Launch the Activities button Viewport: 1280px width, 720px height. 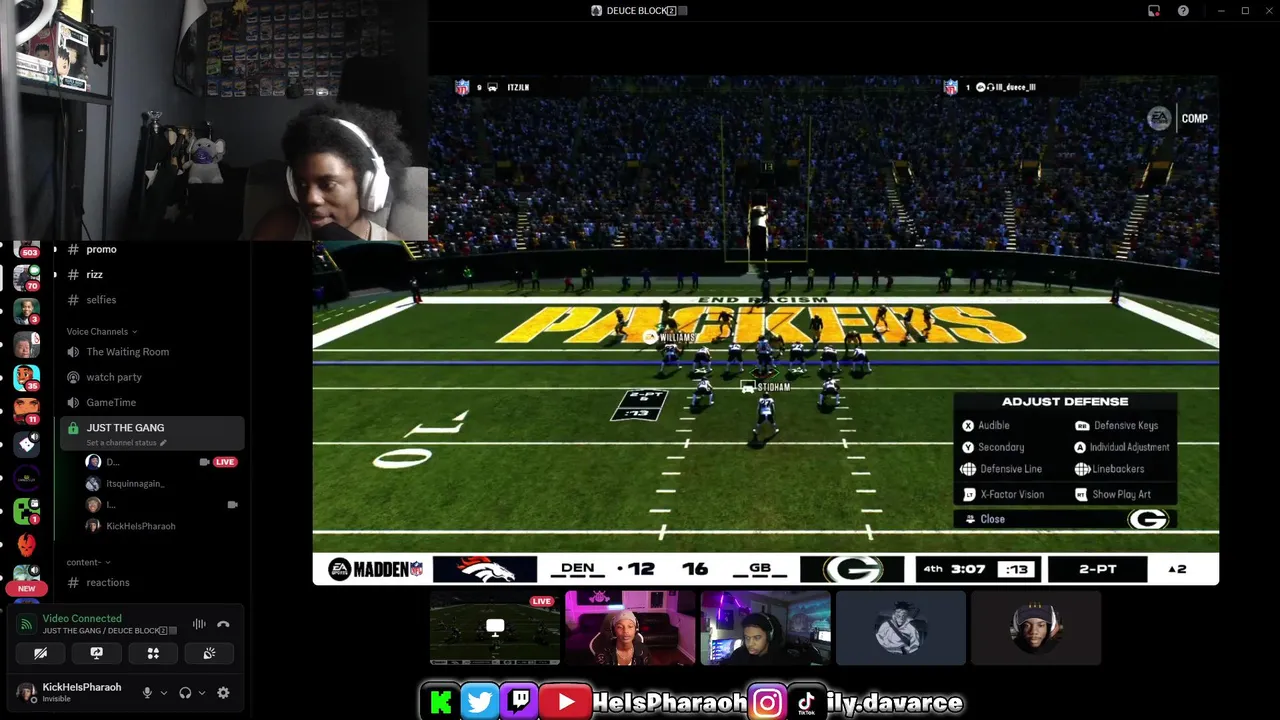[153, 653]
